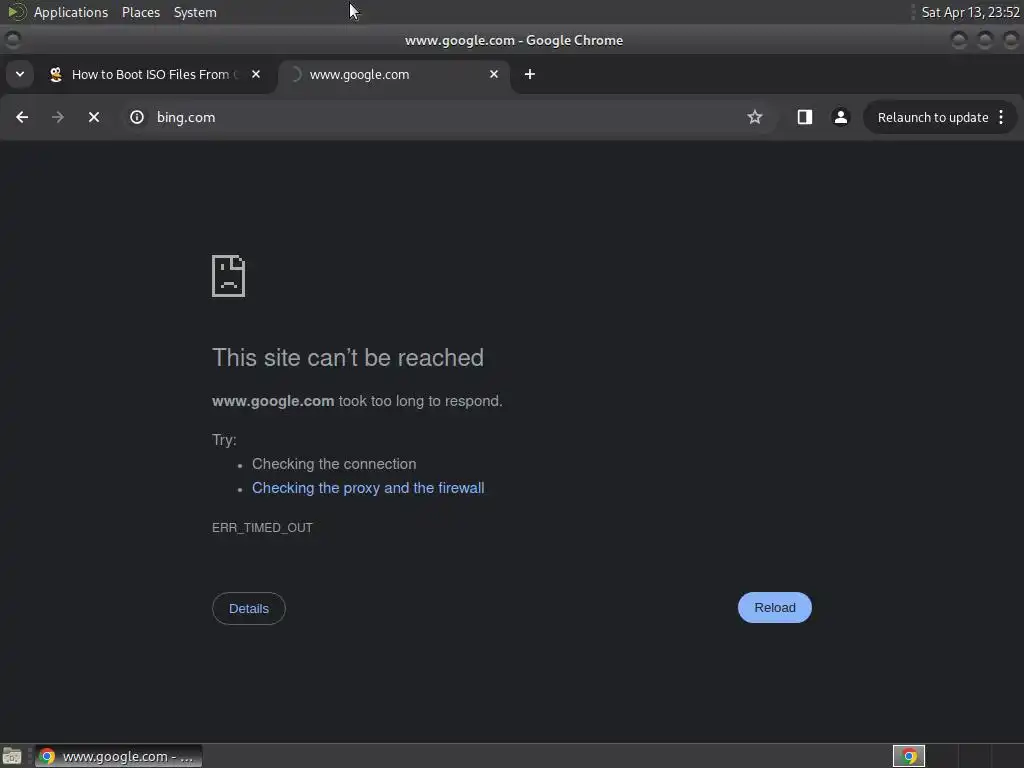Bookmark this page with the star icon
1024x768 pixels.
tap(755, 117)
